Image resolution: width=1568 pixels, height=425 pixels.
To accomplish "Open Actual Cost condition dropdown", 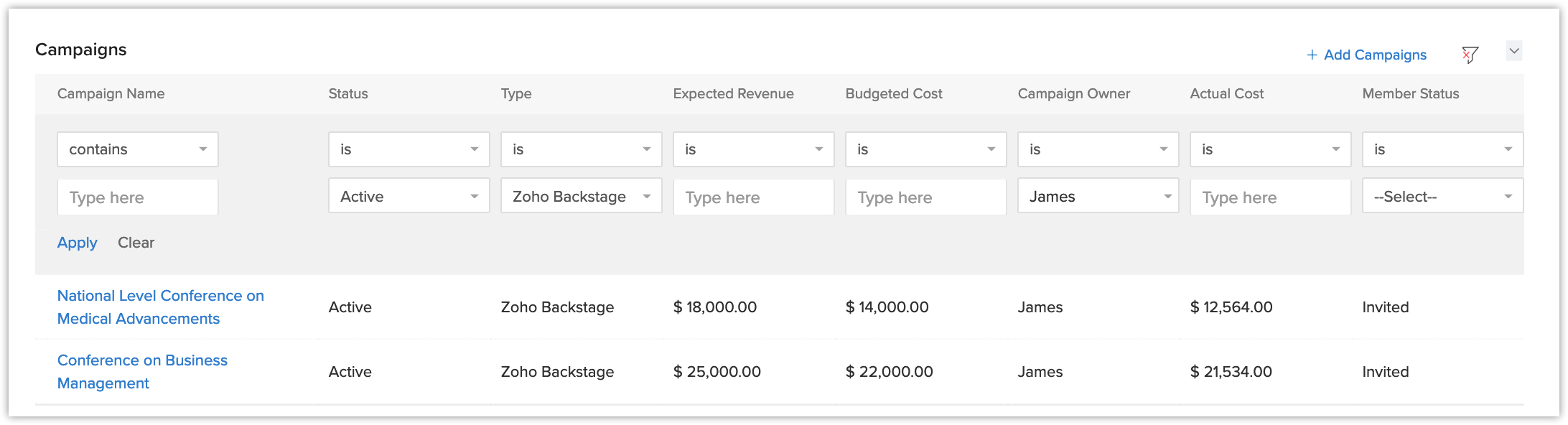I will [x=1271, y=149].
